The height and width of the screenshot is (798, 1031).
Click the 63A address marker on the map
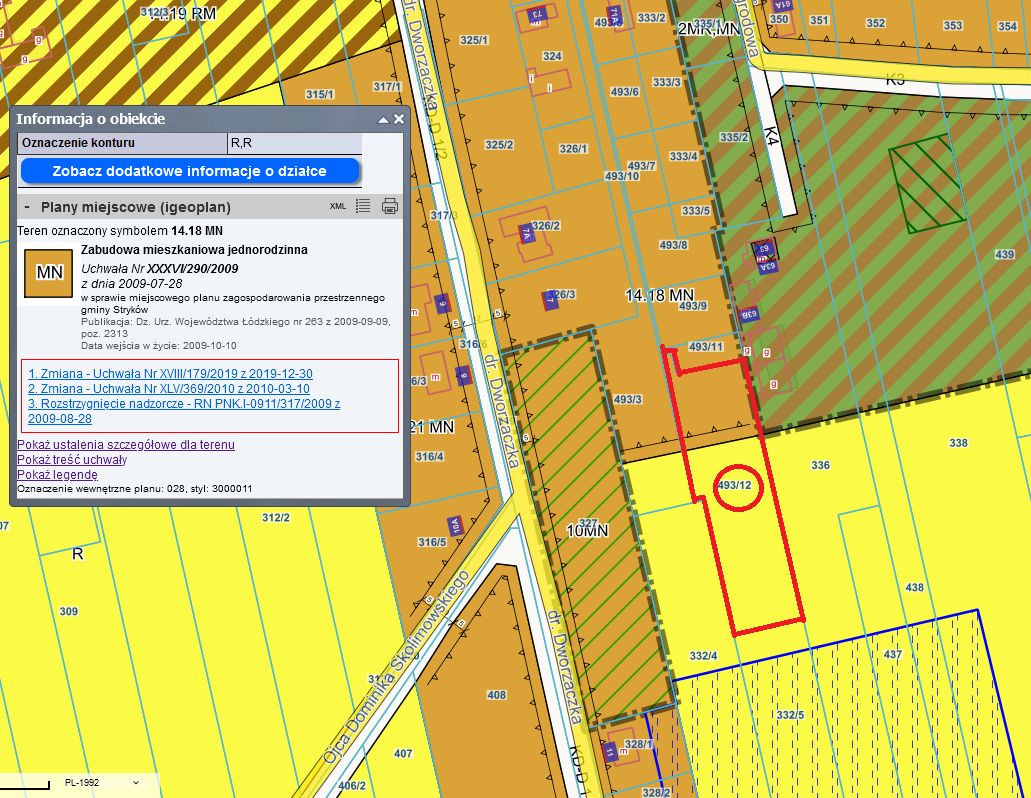coord(768,267)
